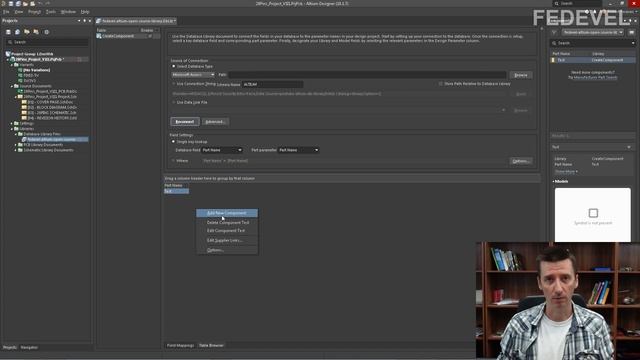Open Components search dropdown arrow
640x360 pixels.
click(x=633, y=43)
